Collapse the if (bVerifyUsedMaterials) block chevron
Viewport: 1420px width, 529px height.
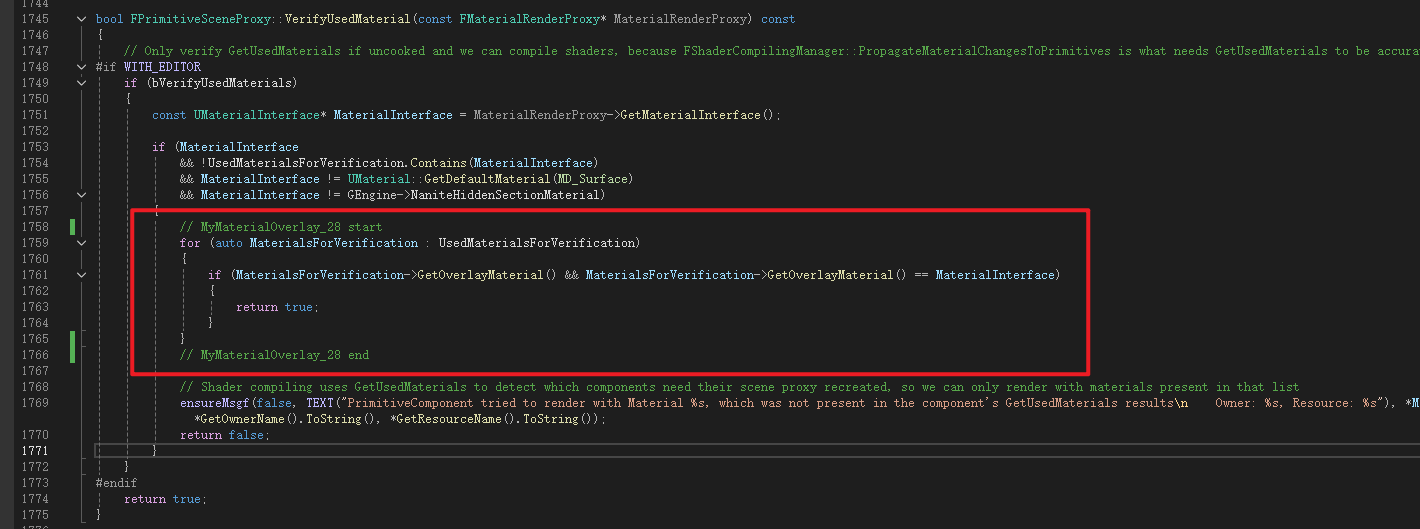[81, 83]
